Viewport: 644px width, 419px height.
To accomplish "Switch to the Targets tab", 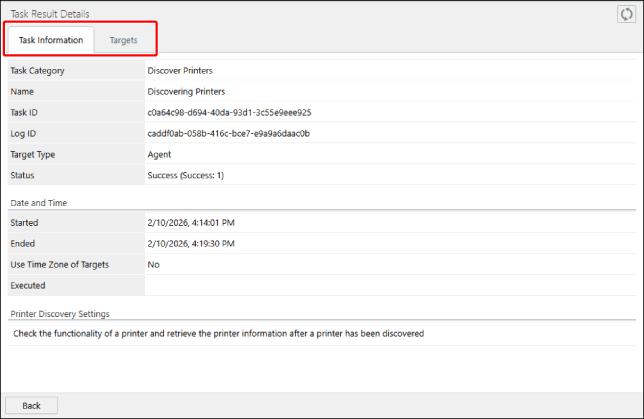I will (124, 40).
